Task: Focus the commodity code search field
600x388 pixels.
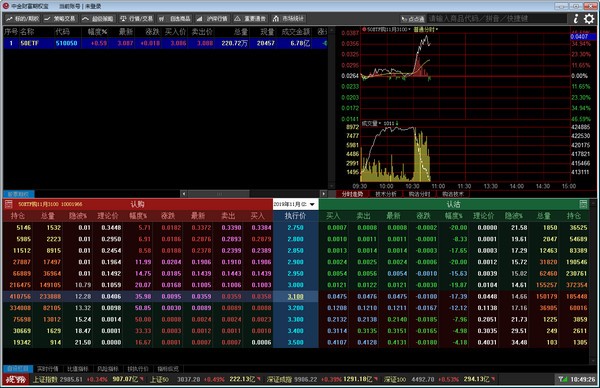Action: pos(497,18)
